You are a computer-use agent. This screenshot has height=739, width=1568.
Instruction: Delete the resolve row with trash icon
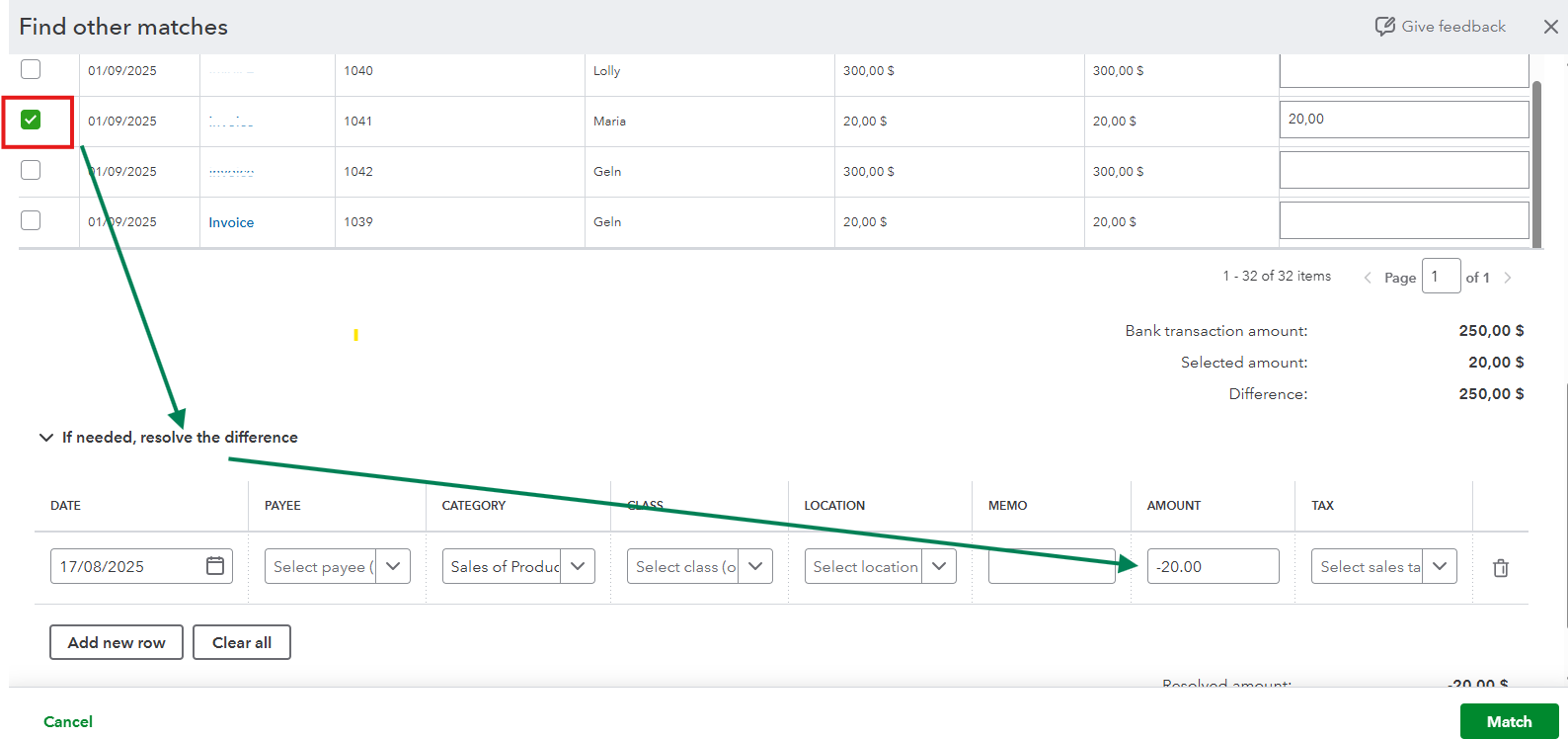pos(1501,568)
